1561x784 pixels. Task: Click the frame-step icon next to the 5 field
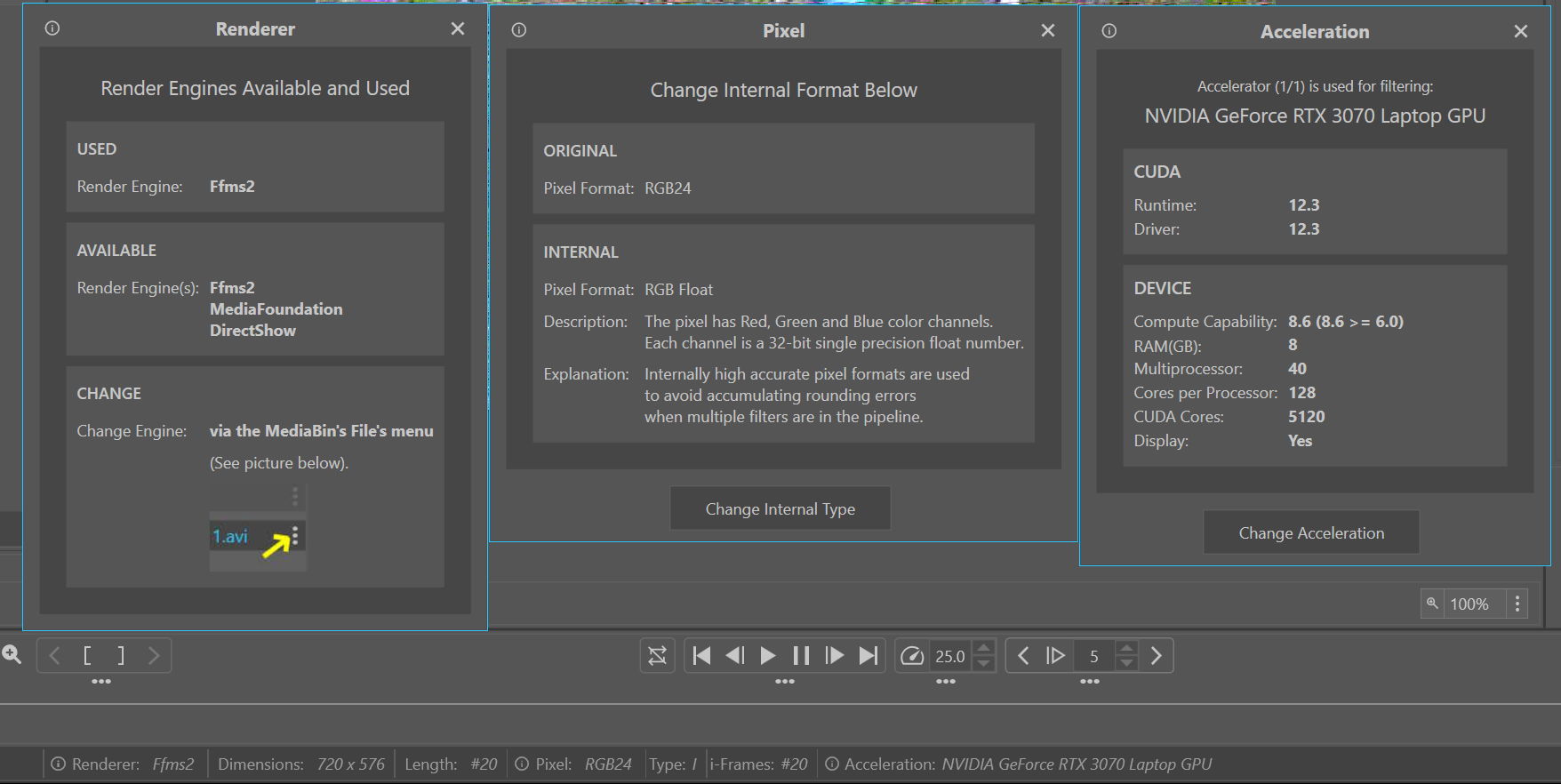1055,656
